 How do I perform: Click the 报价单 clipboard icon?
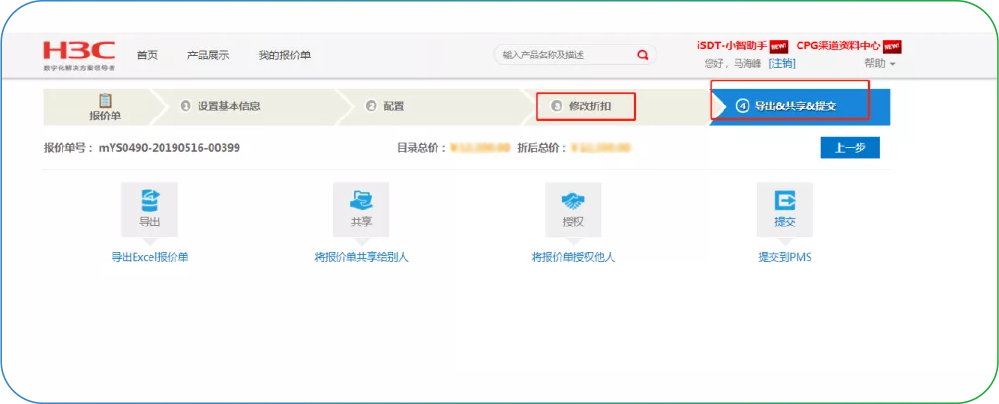[x=105, y=101]
